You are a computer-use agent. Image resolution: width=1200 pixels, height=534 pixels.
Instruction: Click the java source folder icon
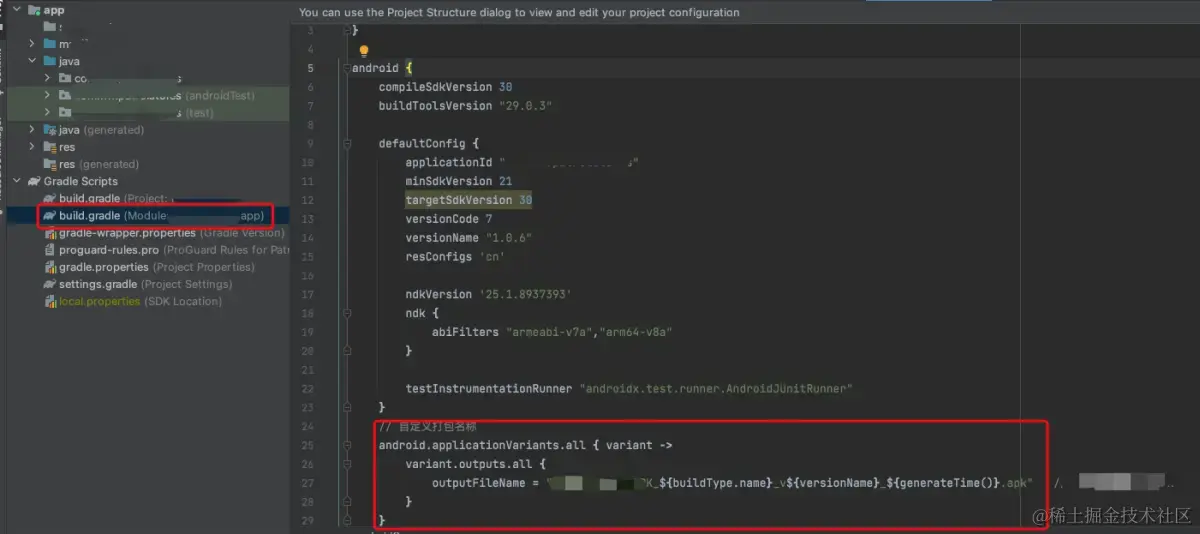point(50,61)
